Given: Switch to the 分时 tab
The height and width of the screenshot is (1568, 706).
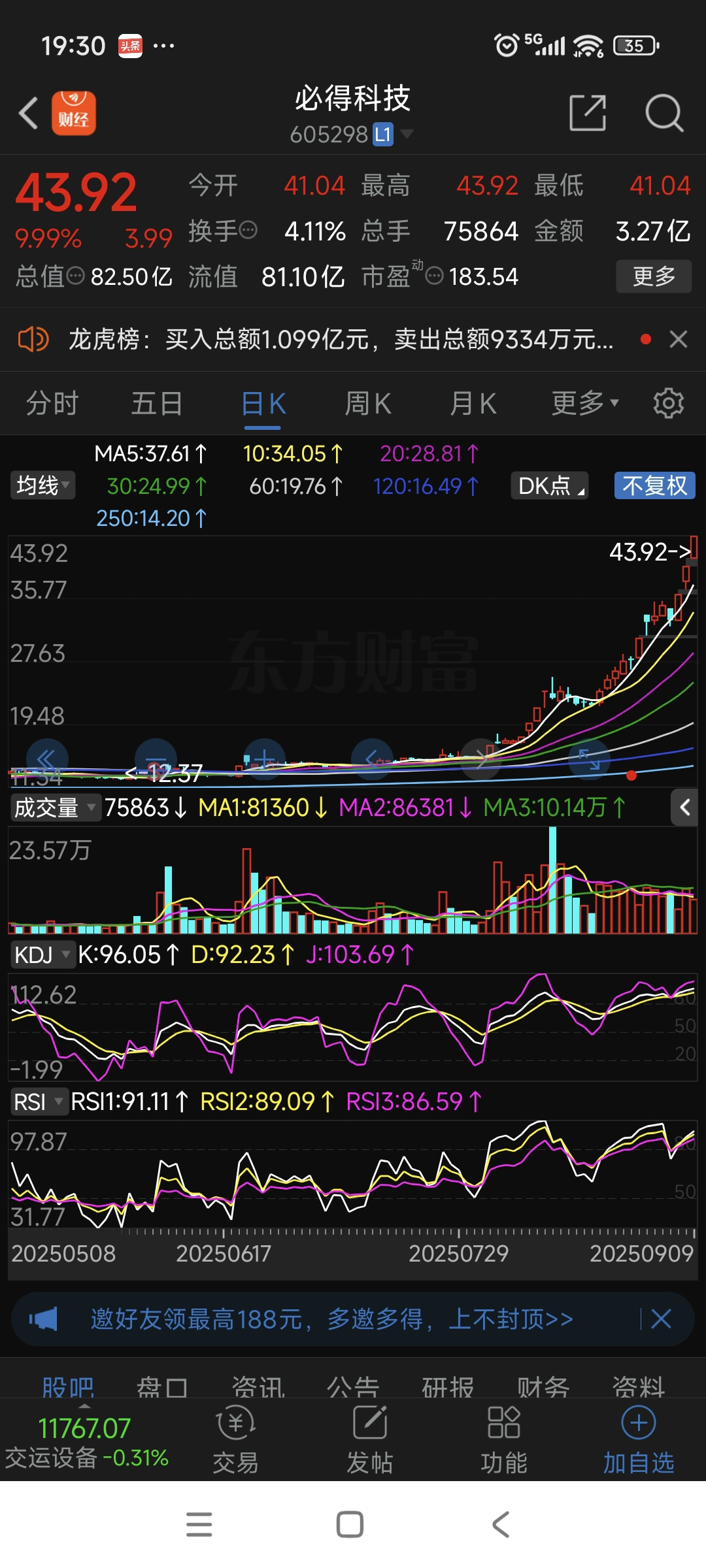Looking at the screenshot, I should 52,403.
